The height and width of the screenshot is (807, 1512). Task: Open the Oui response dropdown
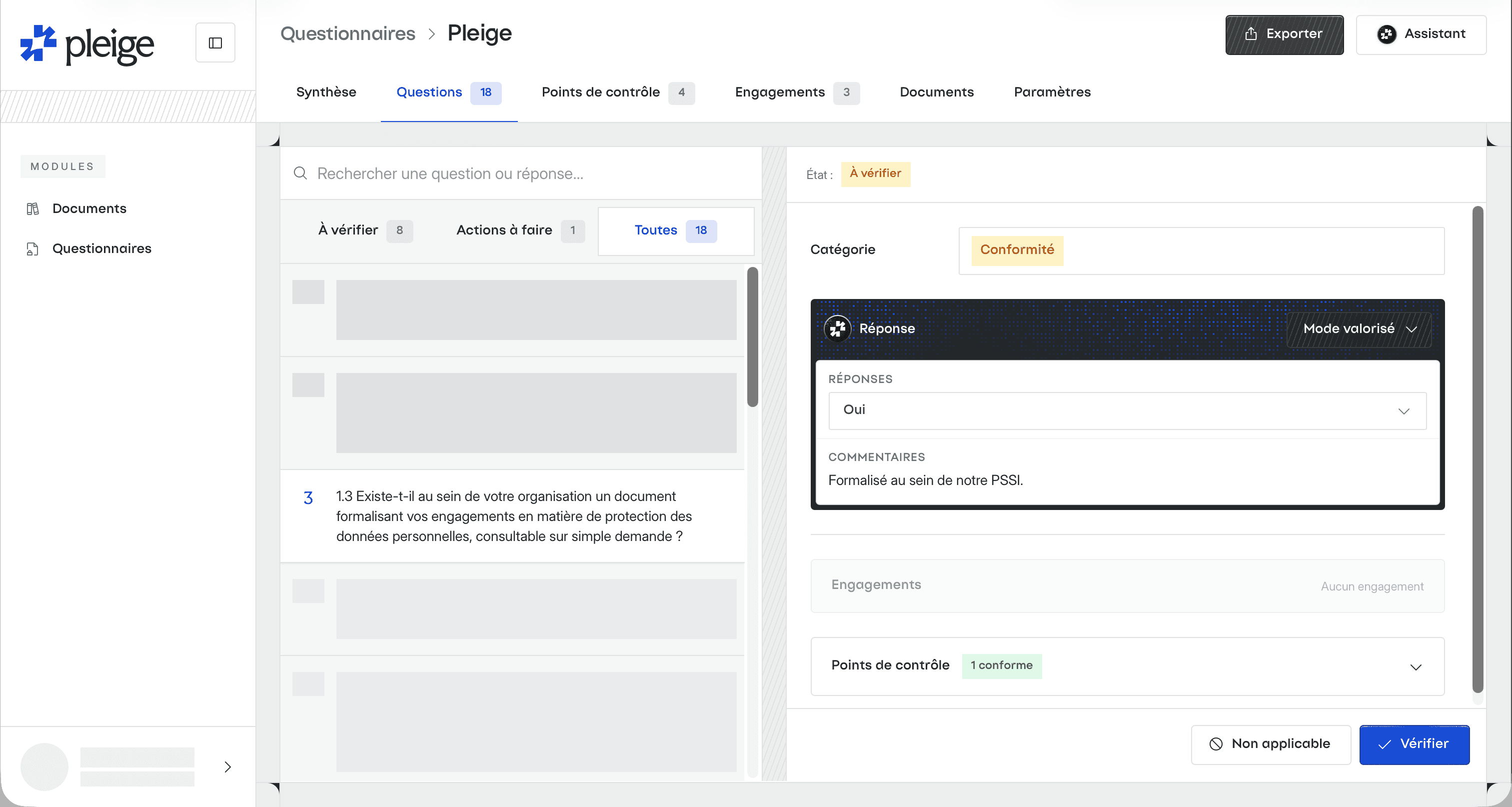1127,410
